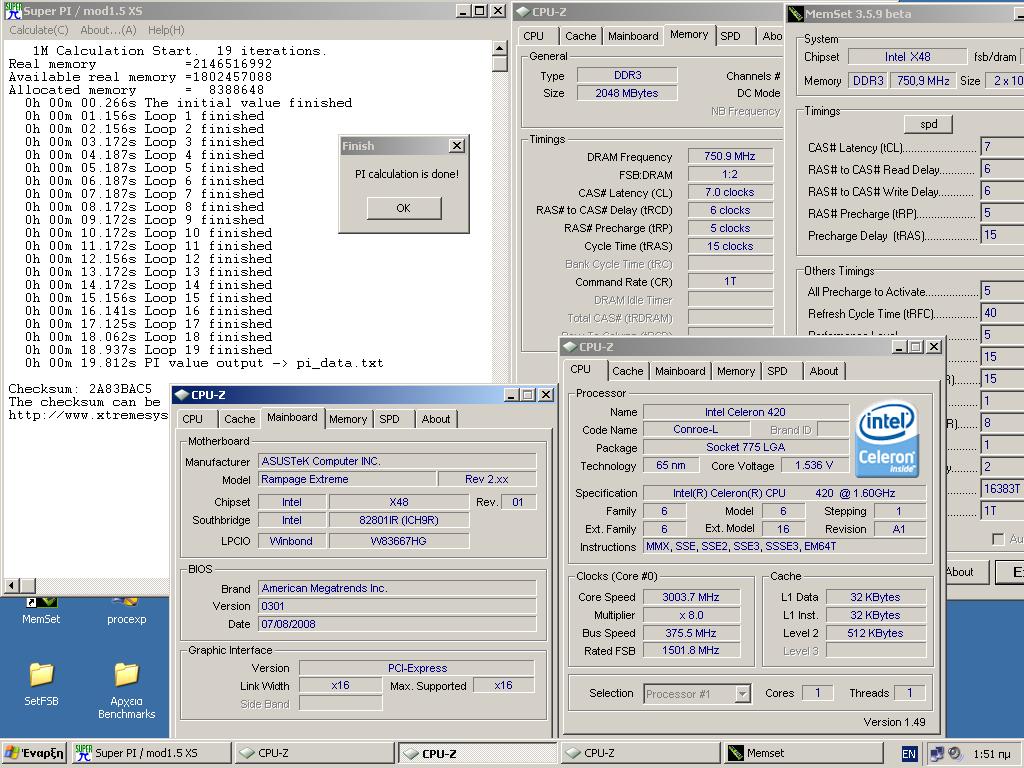The image size is (1024, 768).
Task: Open the Precharge Delay (tRAS) dropdown
Action: pos(1002,235)
